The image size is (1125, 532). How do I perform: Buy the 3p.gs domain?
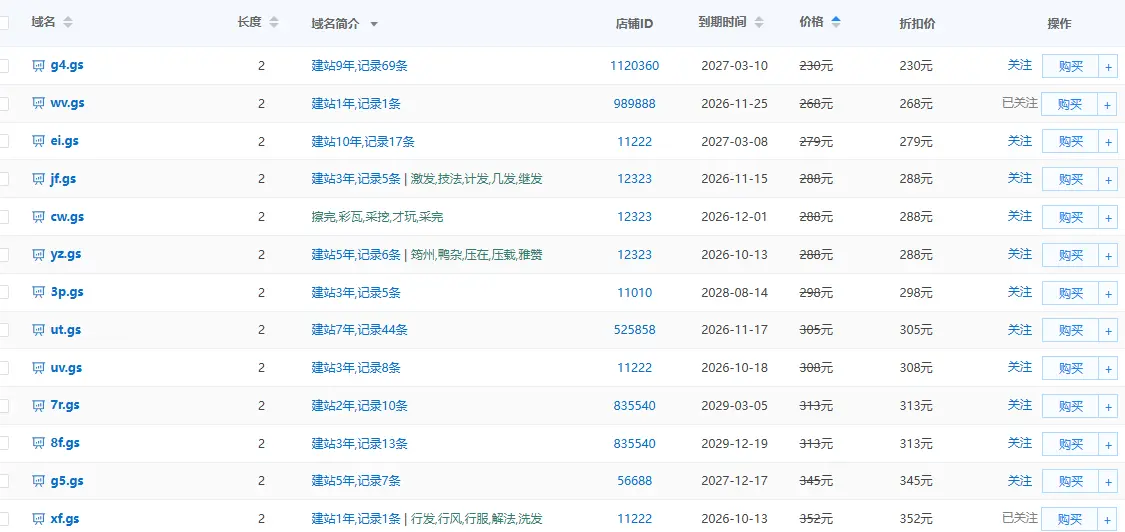(x=1070, y=293)
